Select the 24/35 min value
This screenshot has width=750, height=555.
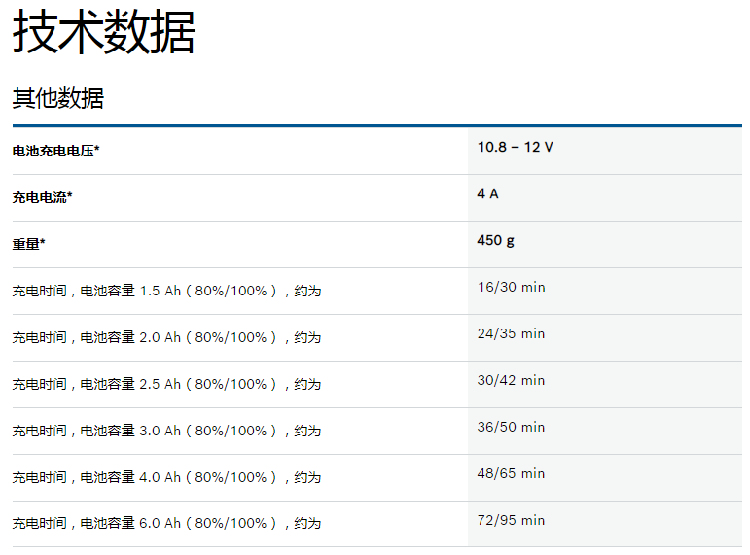[x=511, y=333]
